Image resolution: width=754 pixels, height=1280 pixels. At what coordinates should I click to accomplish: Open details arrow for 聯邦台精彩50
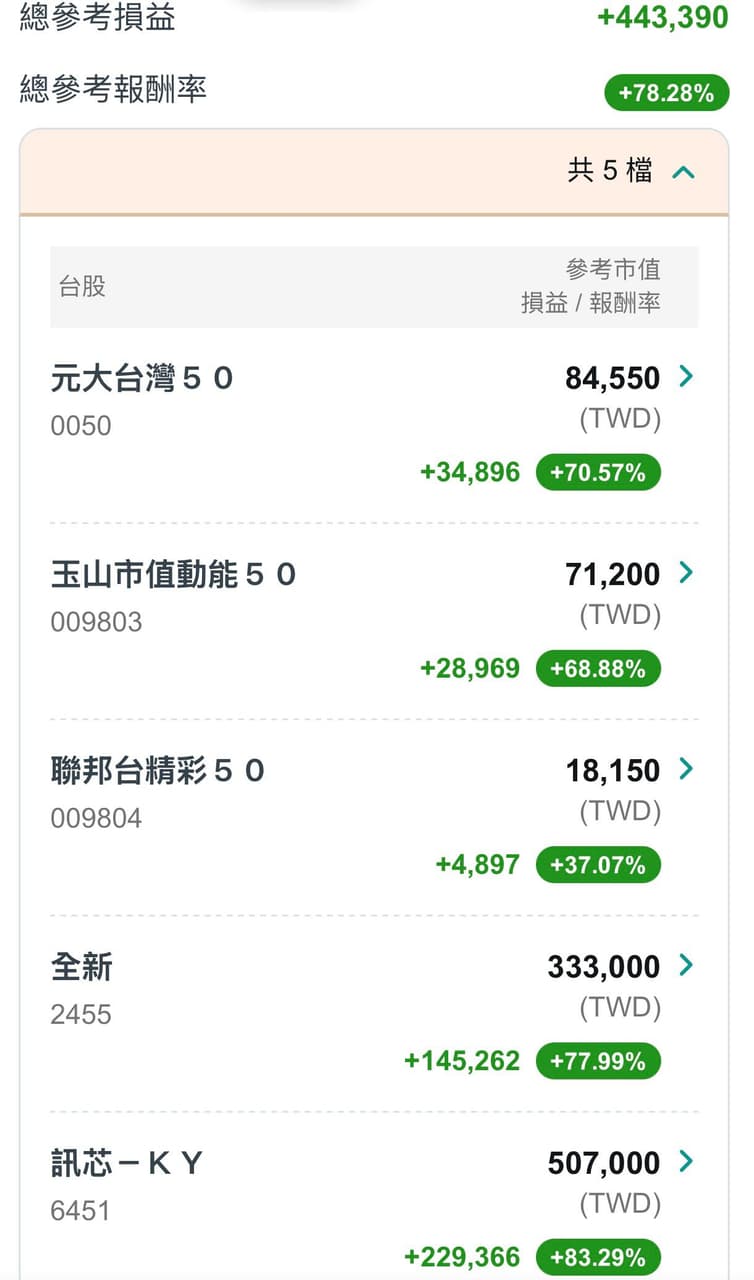click(686, 769)
